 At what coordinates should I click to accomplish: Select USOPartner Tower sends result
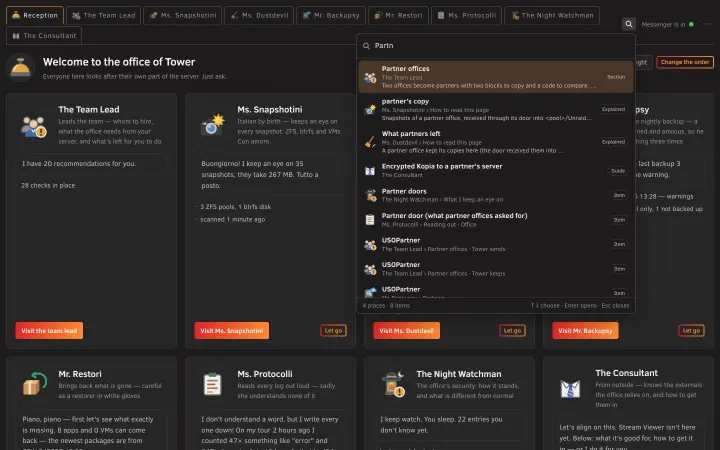[496, 244]
